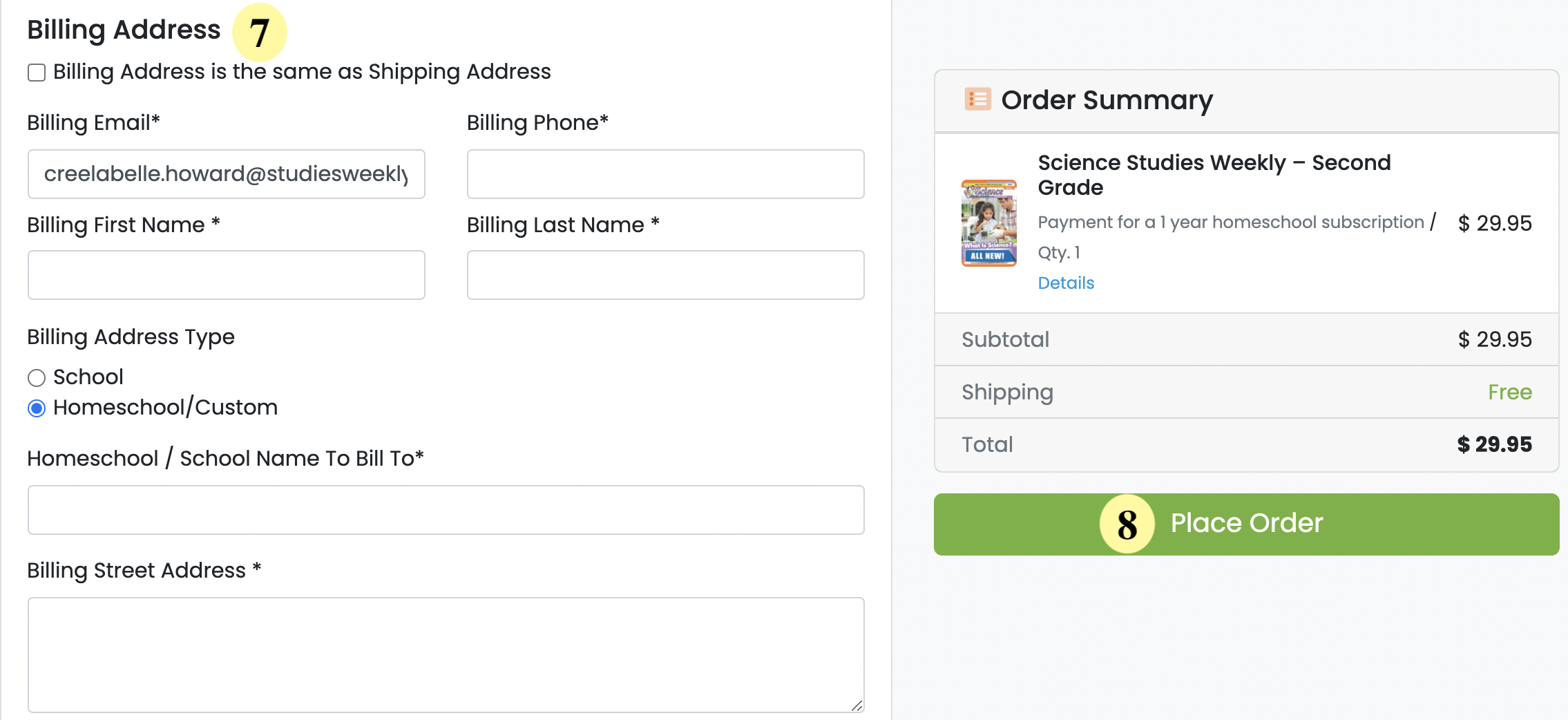
Task: Click the Billing Street Address textarea
Action: tap(446, 655)
